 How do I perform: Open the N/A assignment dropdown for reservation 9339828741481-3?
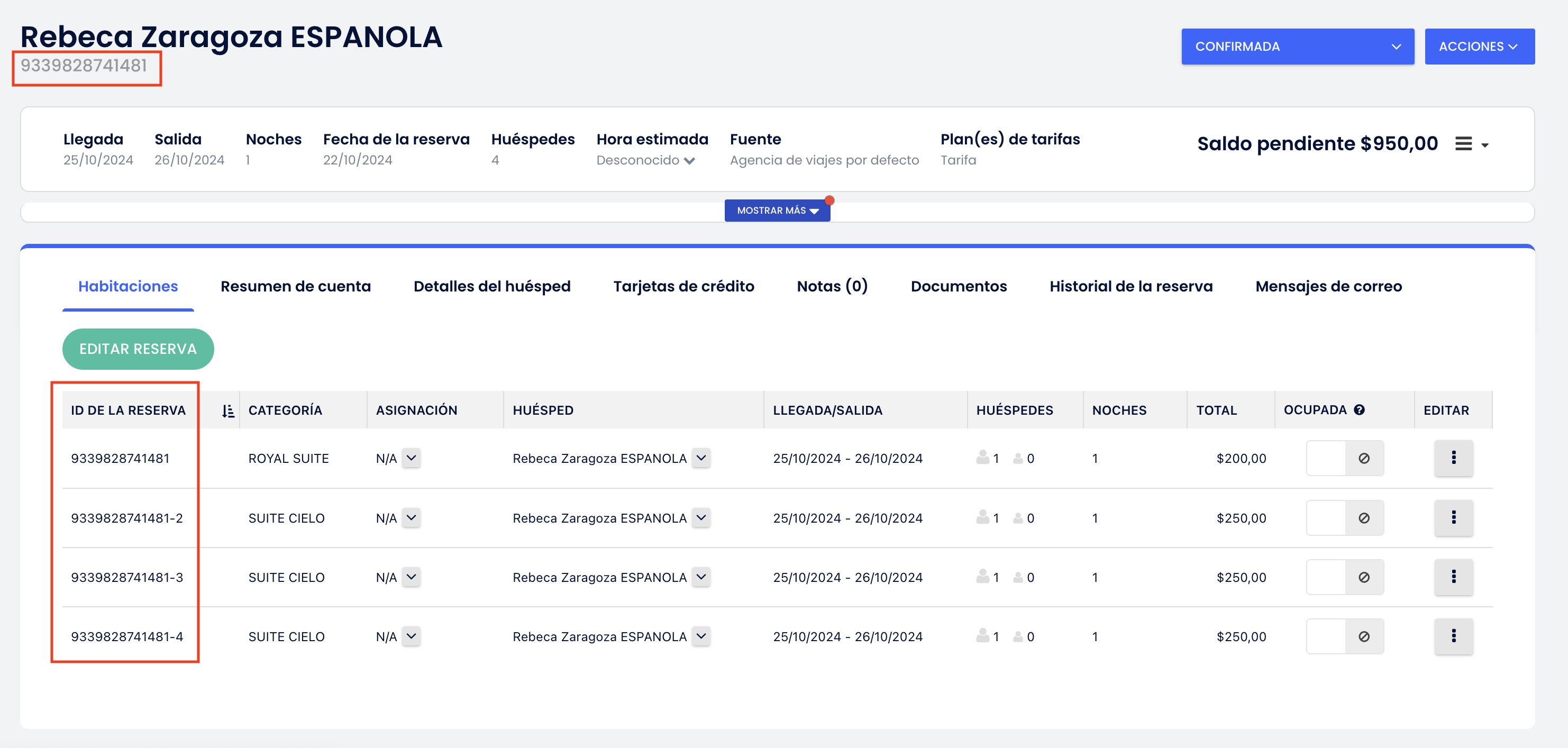point(412,577)
